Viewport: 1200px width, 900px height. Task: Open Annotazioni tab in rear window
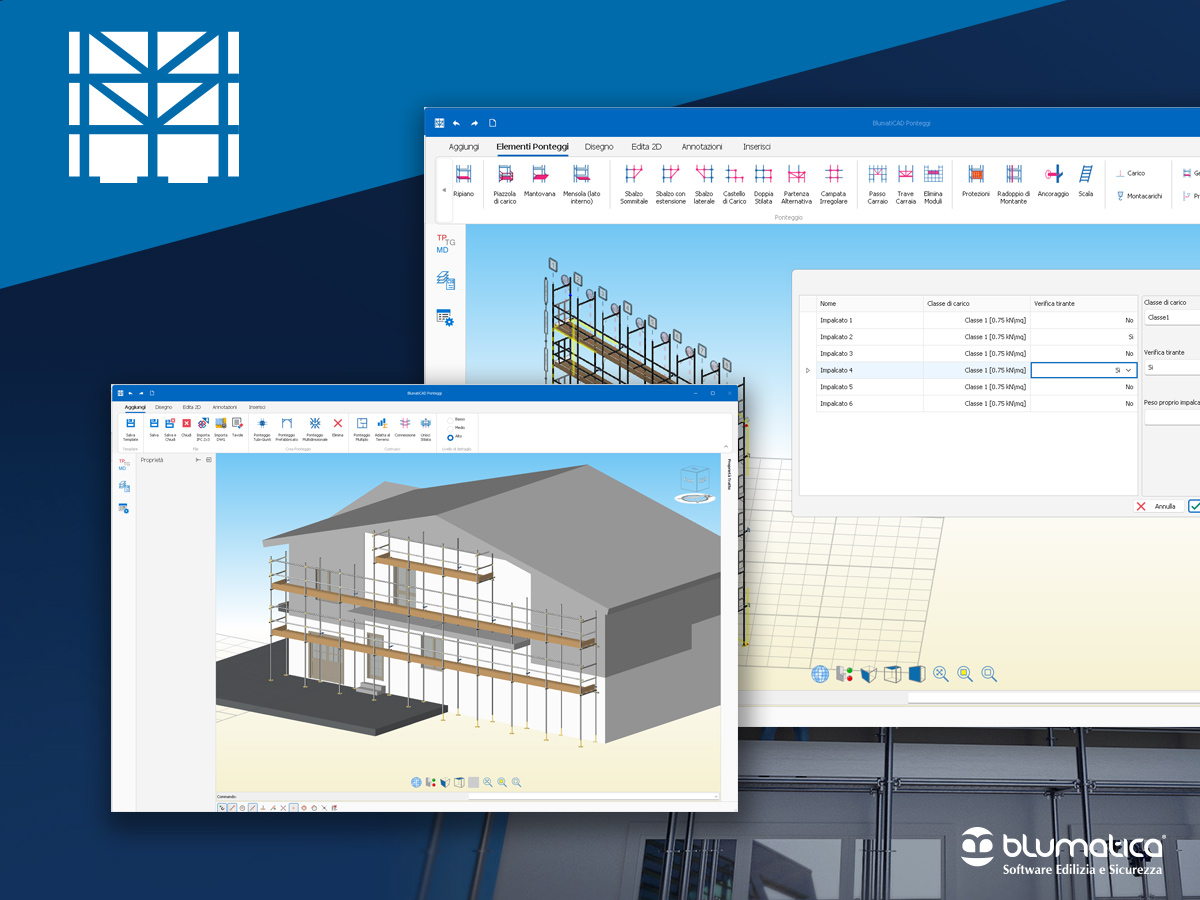coord(702,146)
